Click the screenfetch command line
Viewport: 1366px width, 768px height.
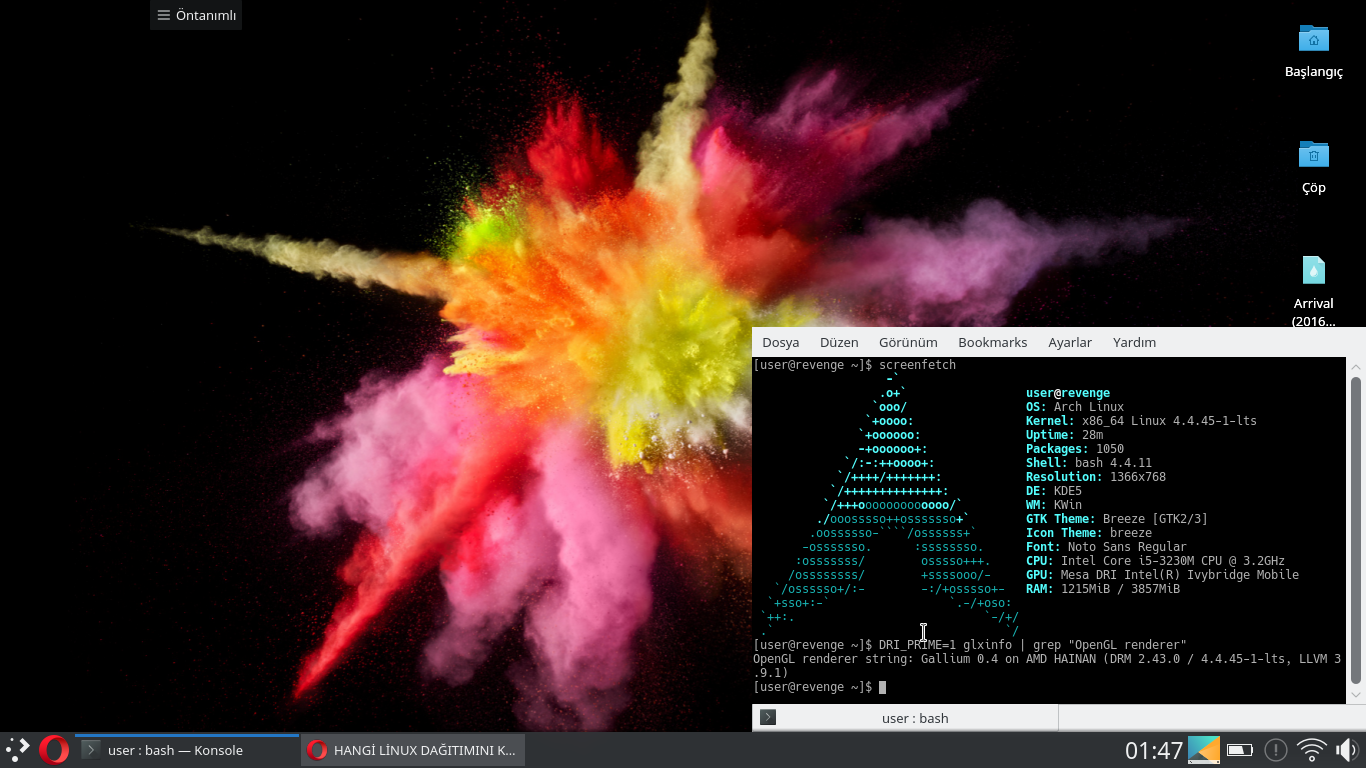click(x=855, y=365)
